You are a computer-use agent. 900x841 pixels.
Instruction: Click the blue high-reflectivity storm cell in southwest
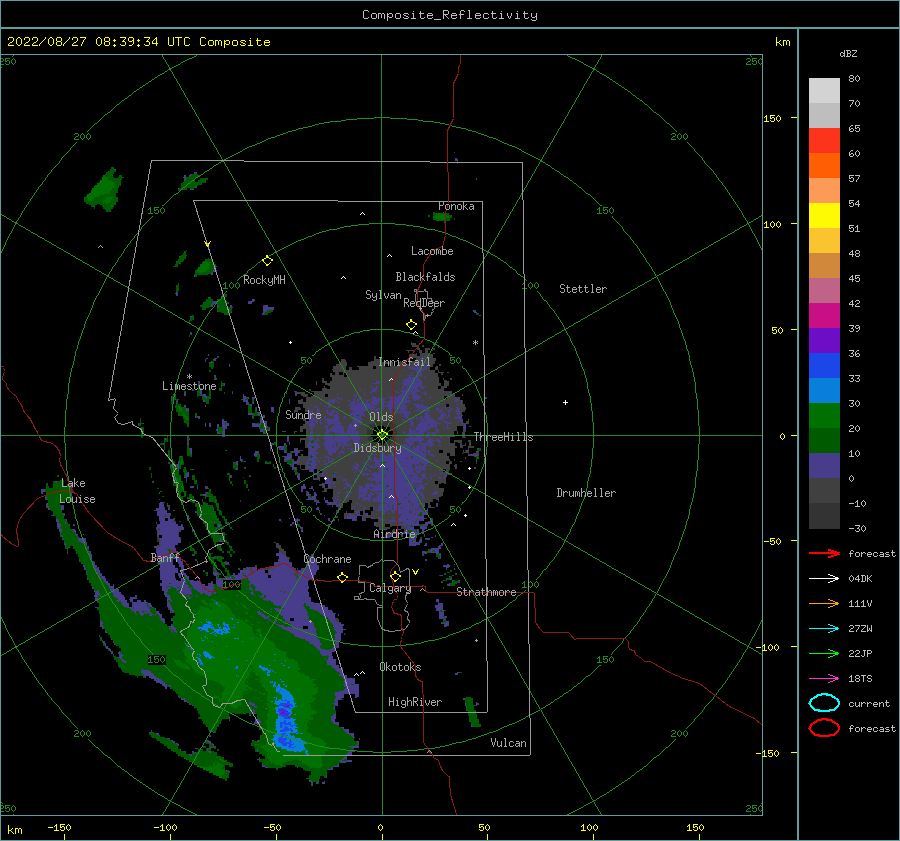[285, 718]
